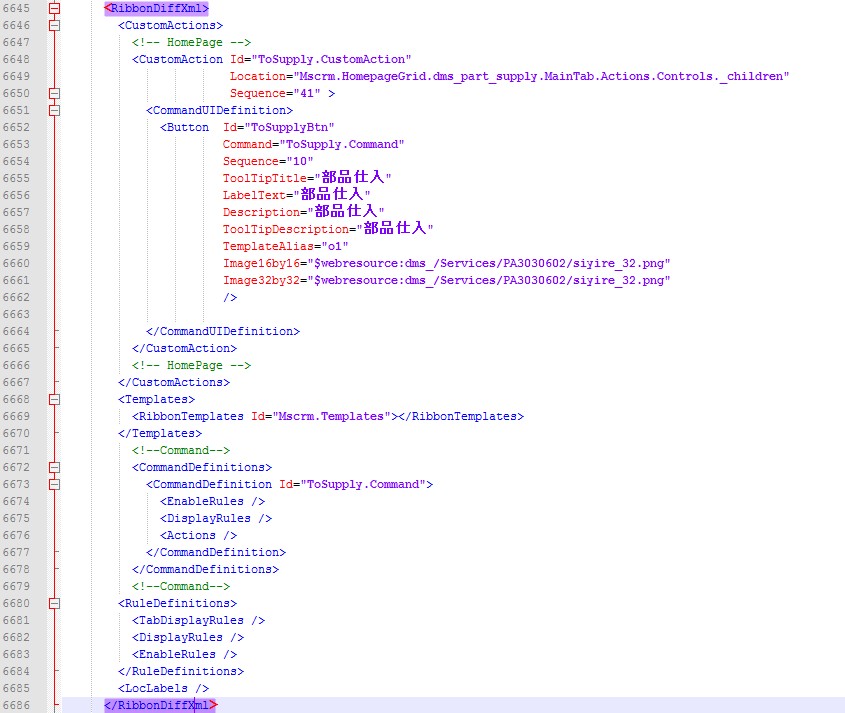Collapse the CommandDefinition fold on line 6673
The height and width of the screenshot is (713, 845).
tap(54, 484)
